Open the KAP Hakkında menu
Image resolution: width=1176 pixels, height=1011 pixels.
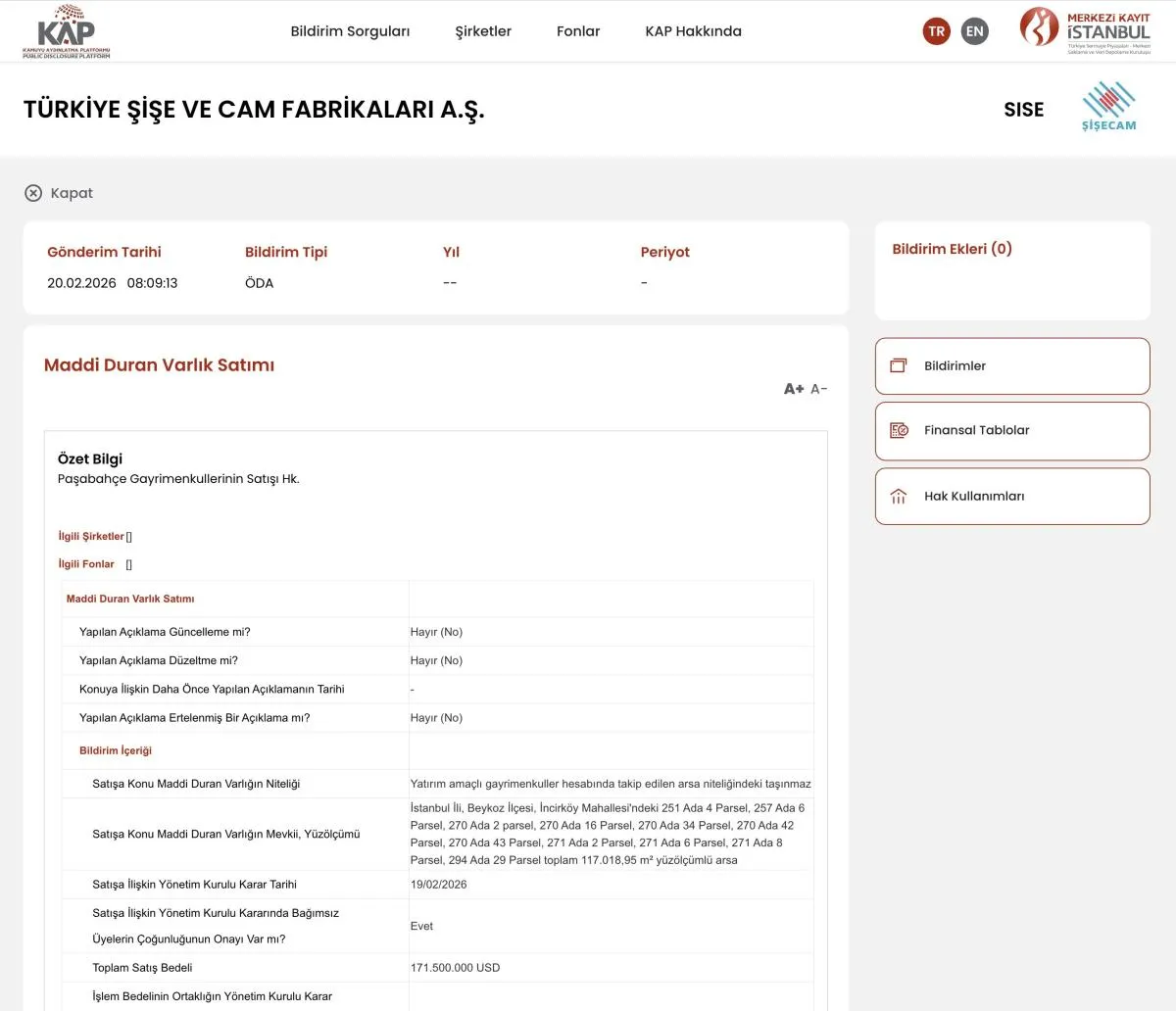[x=693, y=31]
